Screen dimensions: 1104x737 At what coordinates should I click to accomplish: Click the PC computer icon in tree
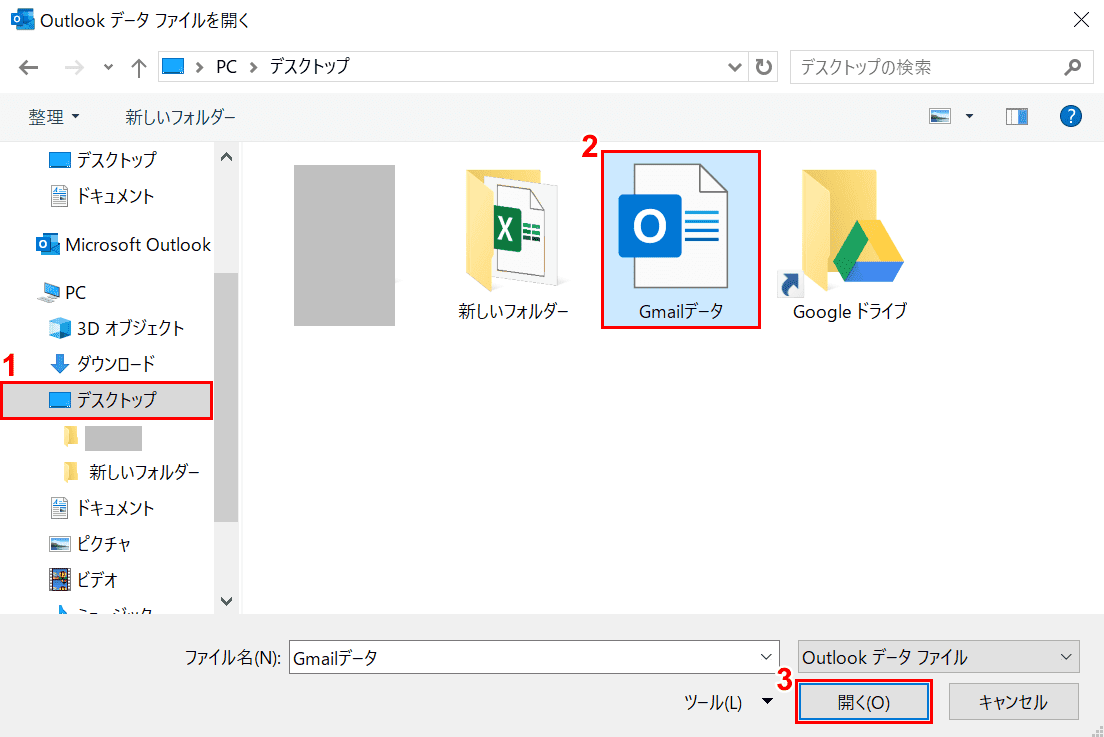tap(48, 293)
